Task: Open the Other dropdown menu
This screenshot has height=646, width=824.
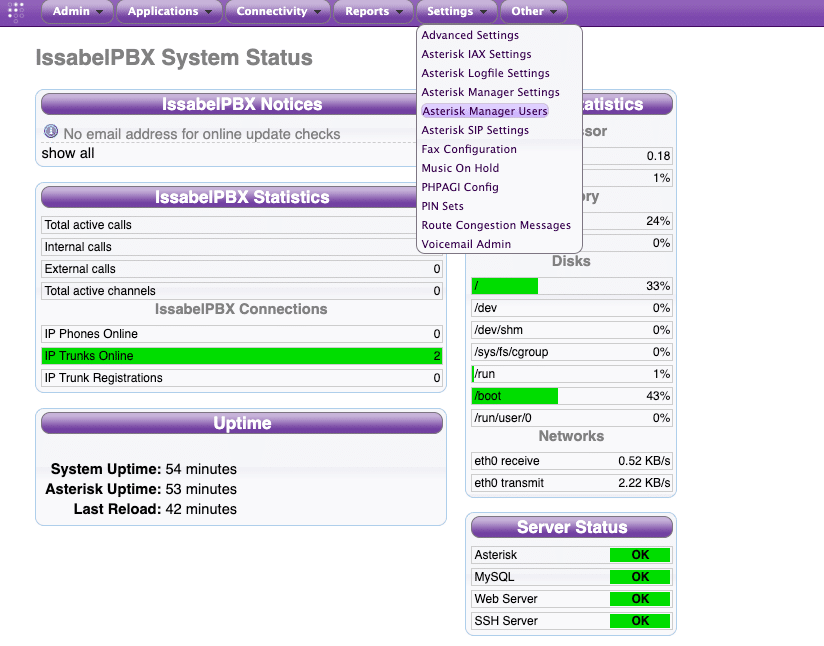Action: [534, 12]
